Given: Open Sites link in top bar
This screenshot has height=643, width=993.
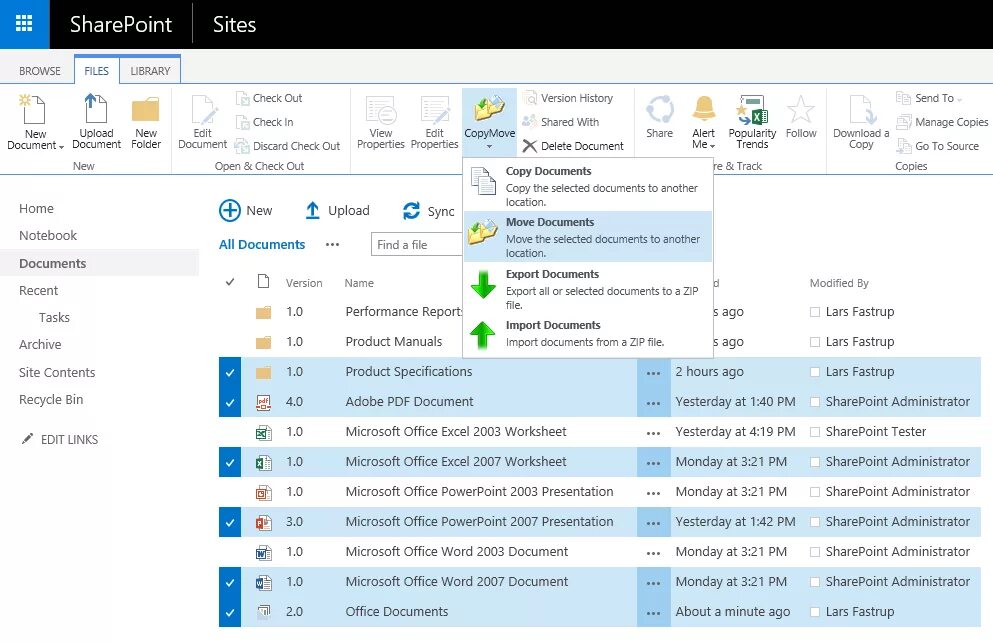Looking at the screenshot, I should coord(234,24).
